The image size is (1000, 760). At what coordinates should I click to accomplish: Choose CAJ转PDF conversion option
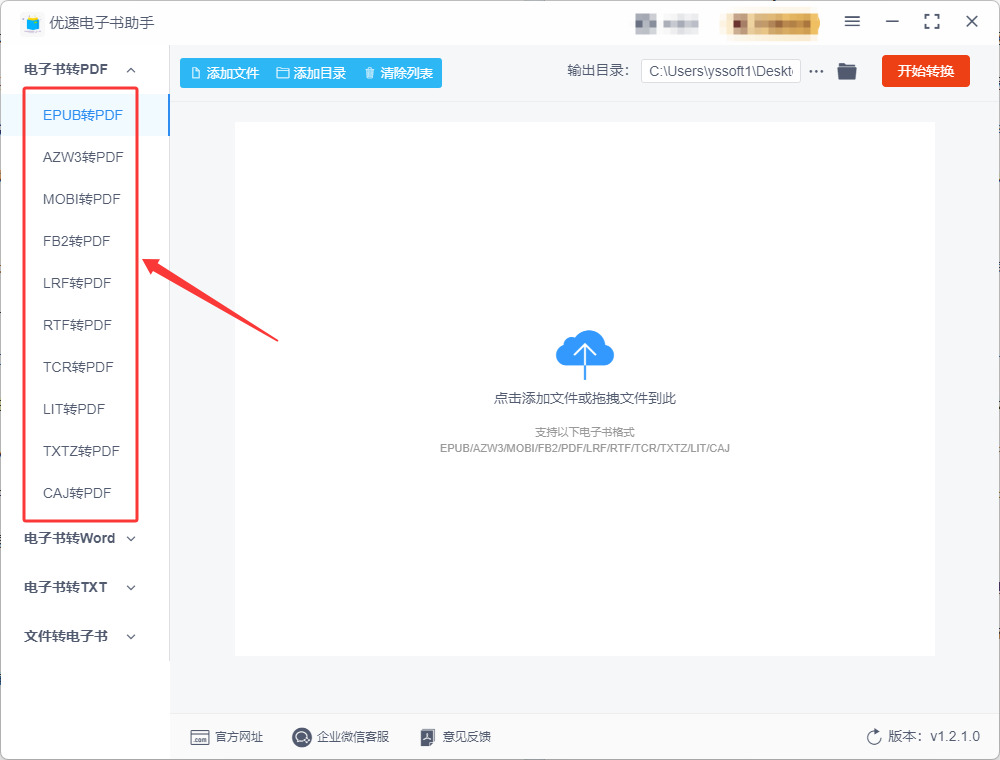click(77, 493)
